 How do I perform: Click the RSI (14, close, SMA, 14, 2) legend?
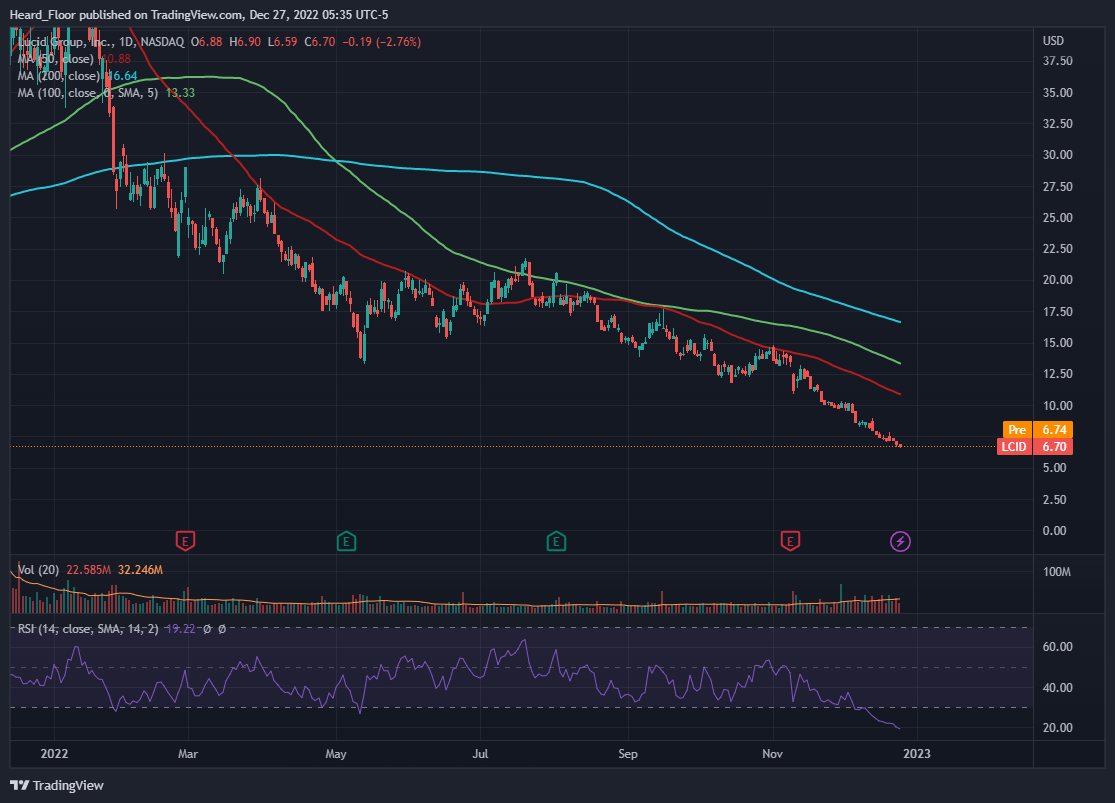click(x=88, y=629)
